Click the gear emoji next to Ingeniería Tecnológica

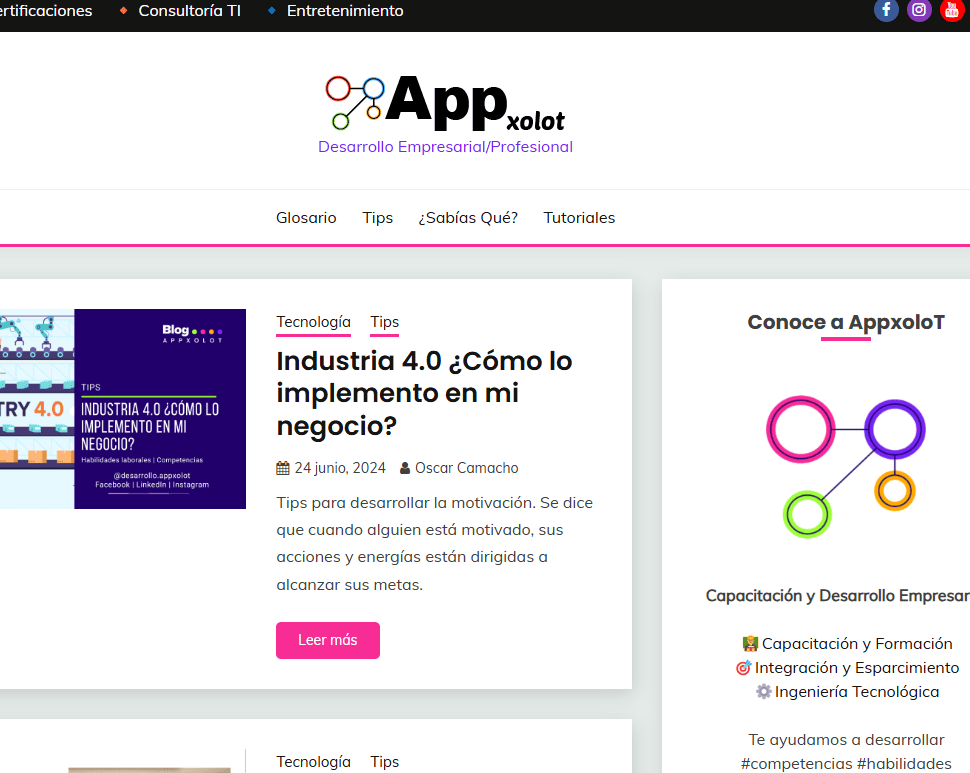pyautogui.click(x=763, y=692)
